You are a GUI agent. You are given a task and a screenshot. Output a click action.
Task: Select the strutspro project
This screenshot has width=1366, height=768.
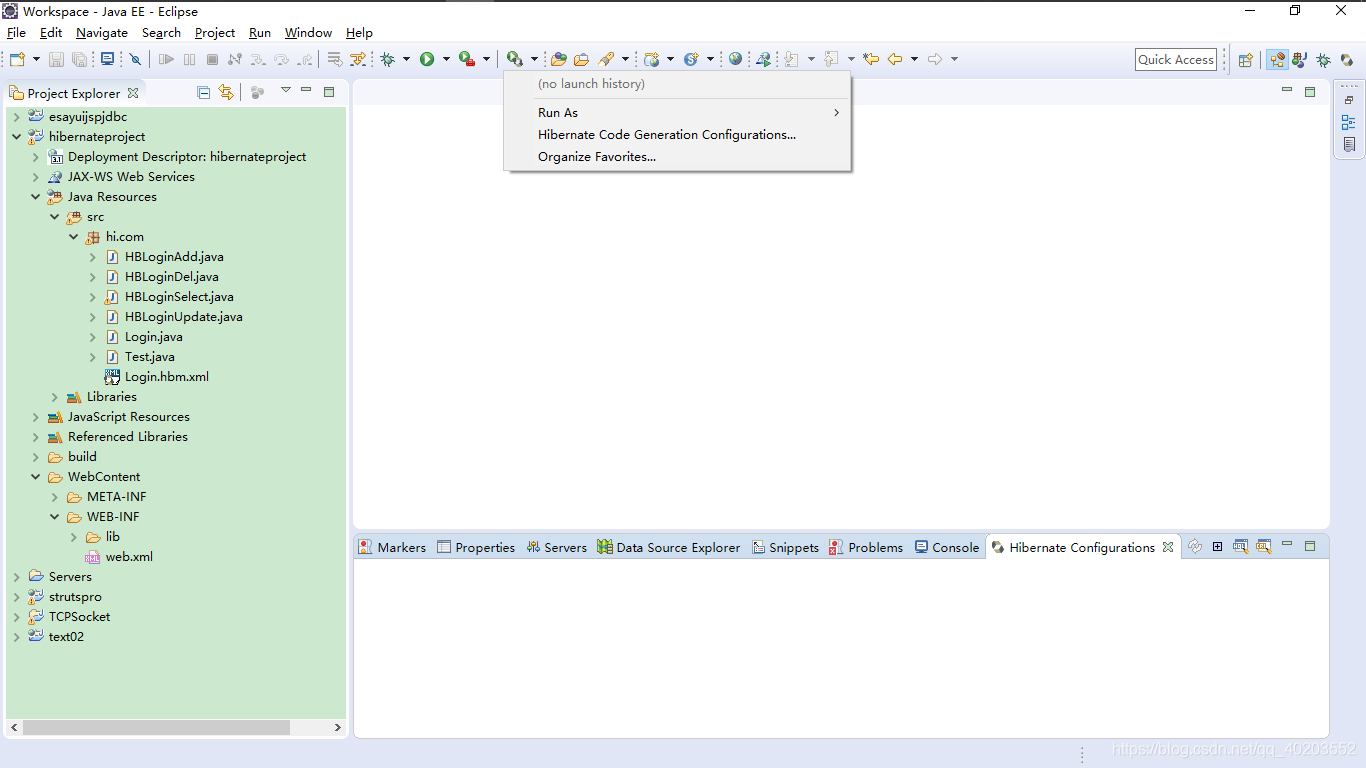coord(65,597)
